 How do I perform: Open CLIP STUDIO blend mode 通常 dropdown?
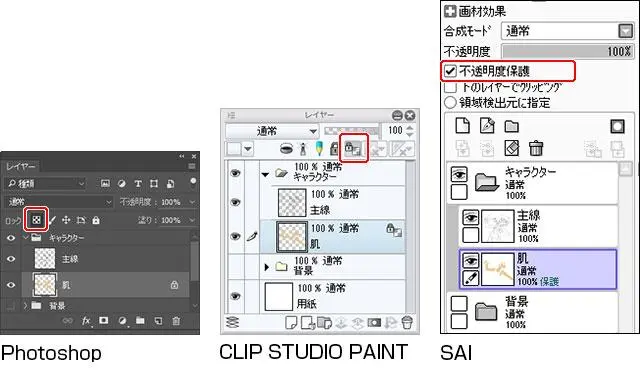pos(272,131)
